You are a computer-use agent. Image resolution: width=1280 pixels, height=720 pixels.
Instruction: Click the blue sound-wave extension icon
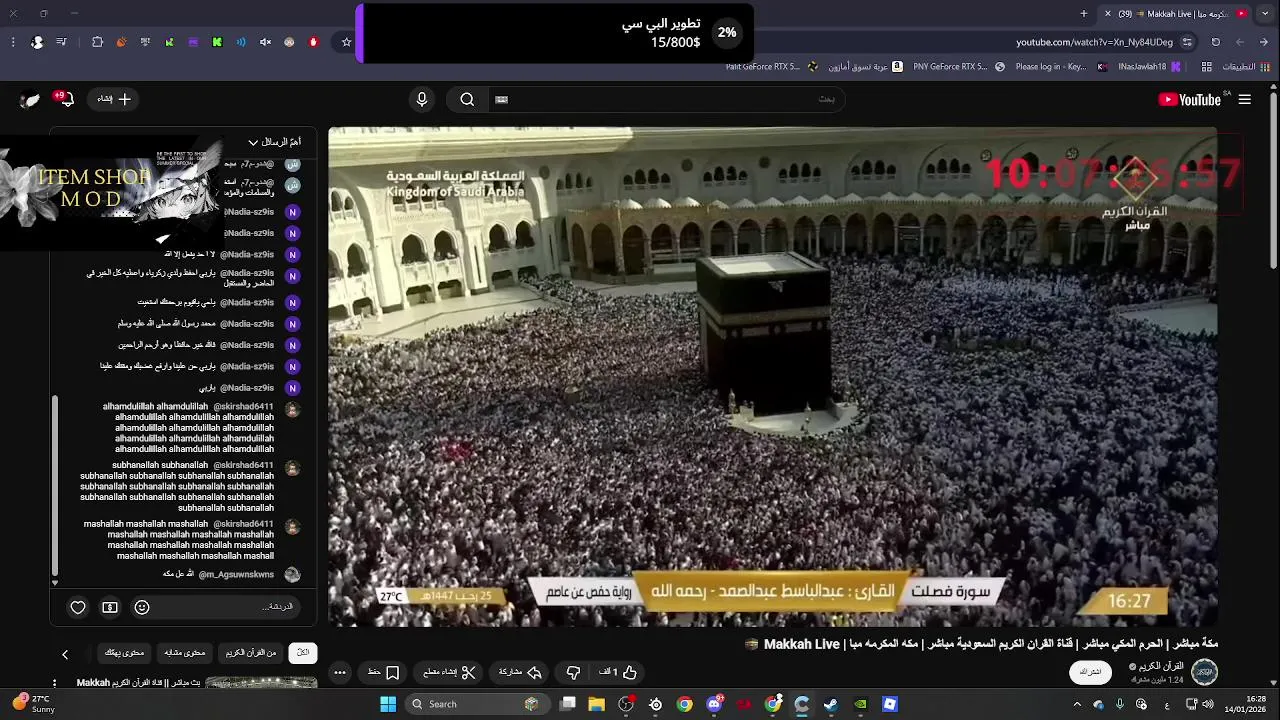(241, 42)
